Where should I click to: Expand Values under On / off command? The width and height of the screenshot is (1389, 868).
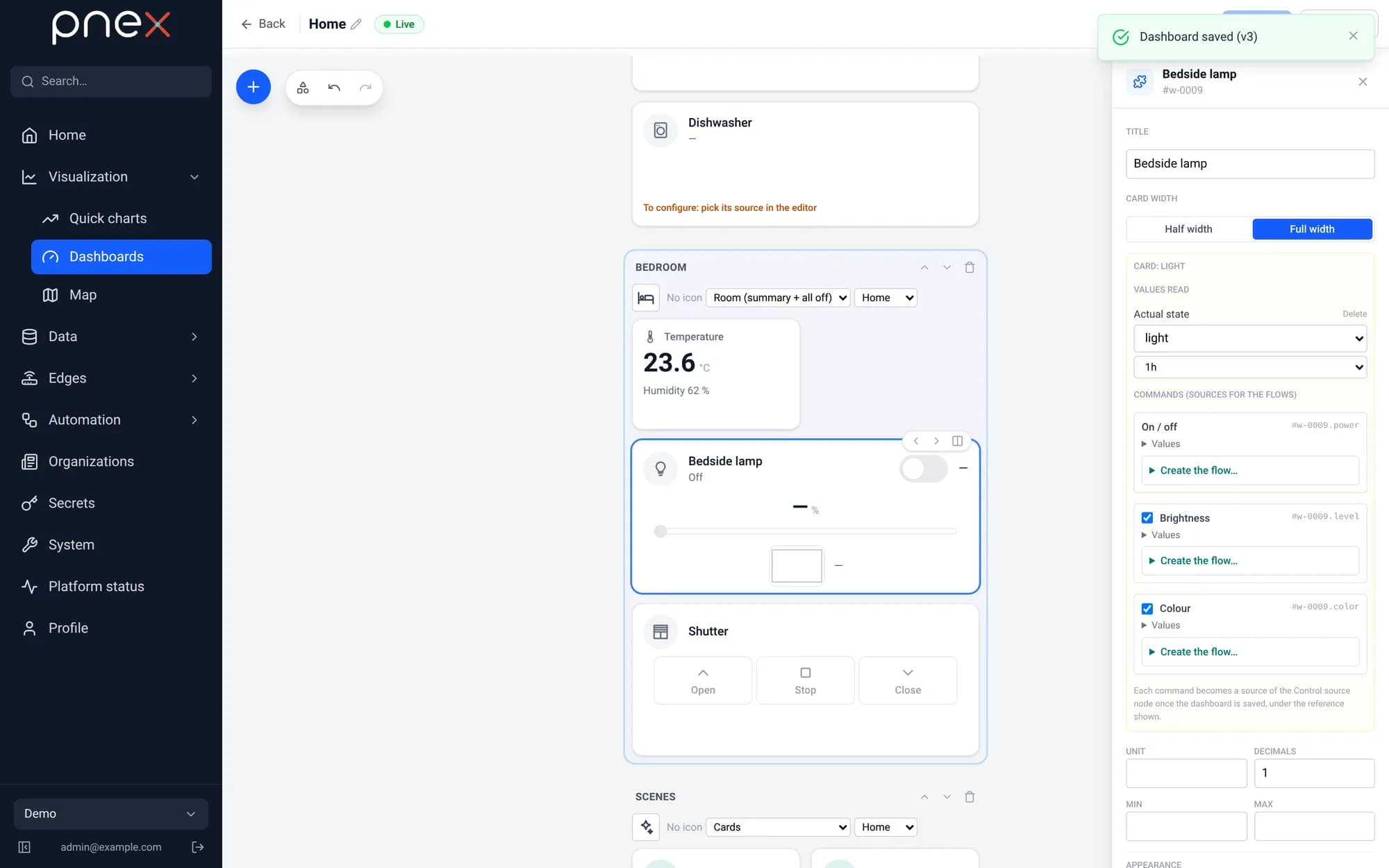tap(1161, 444)
